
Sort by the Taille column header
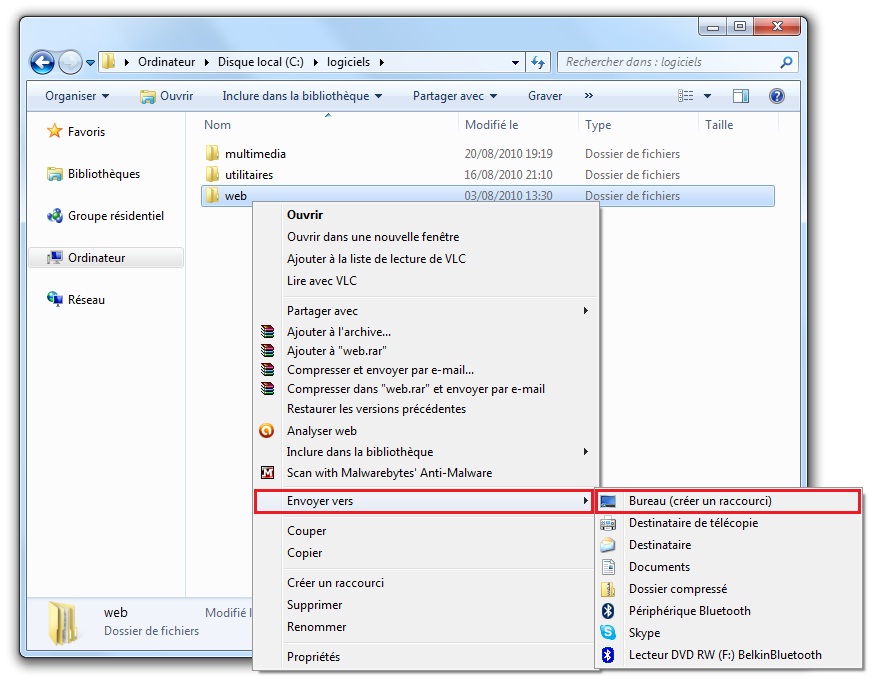(719, 125)
